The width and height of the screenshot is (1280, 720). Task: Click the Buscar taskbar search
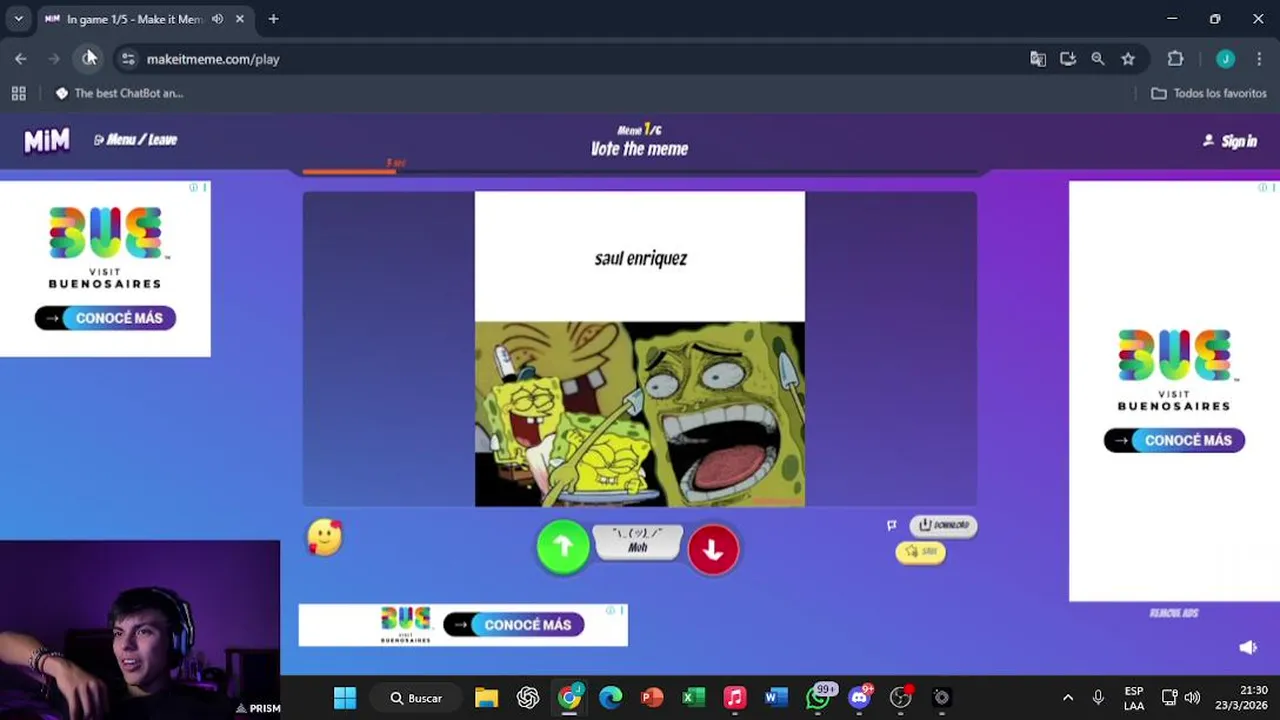tap(416, 698)
